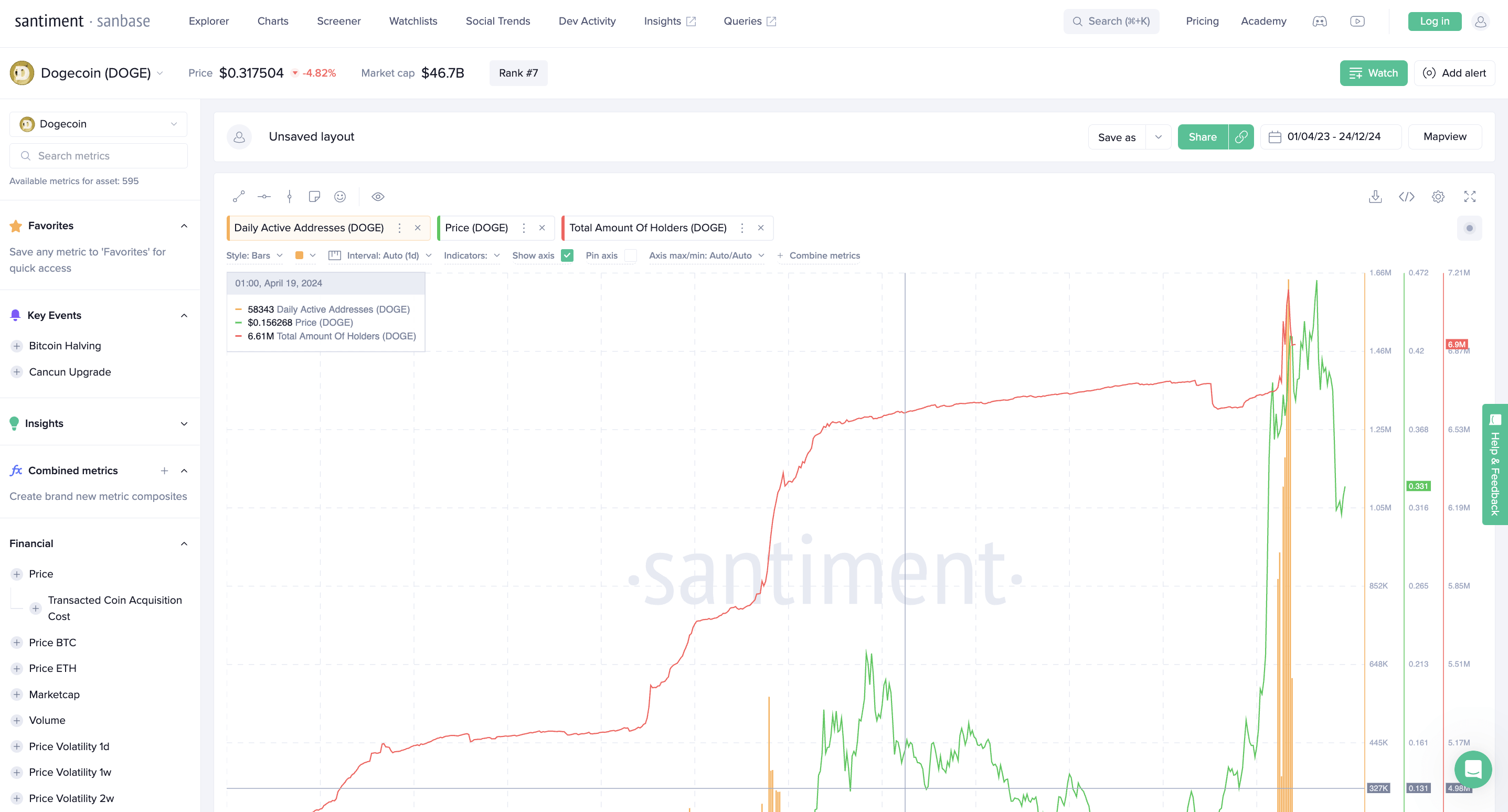Expand Dogecoin (DOGE) title dropdown
The width and height of the screenshot is (1508, 812).
click(160, 73)
